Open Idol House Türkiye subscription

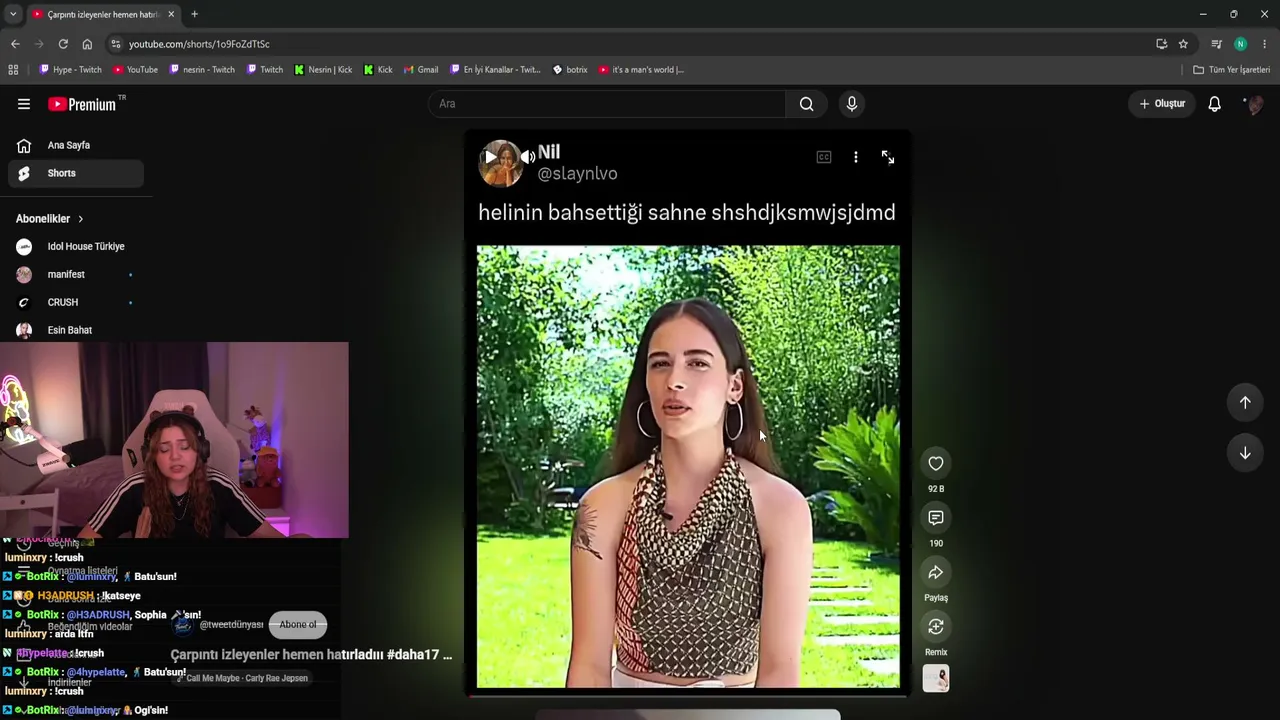[x=76, y=246]
